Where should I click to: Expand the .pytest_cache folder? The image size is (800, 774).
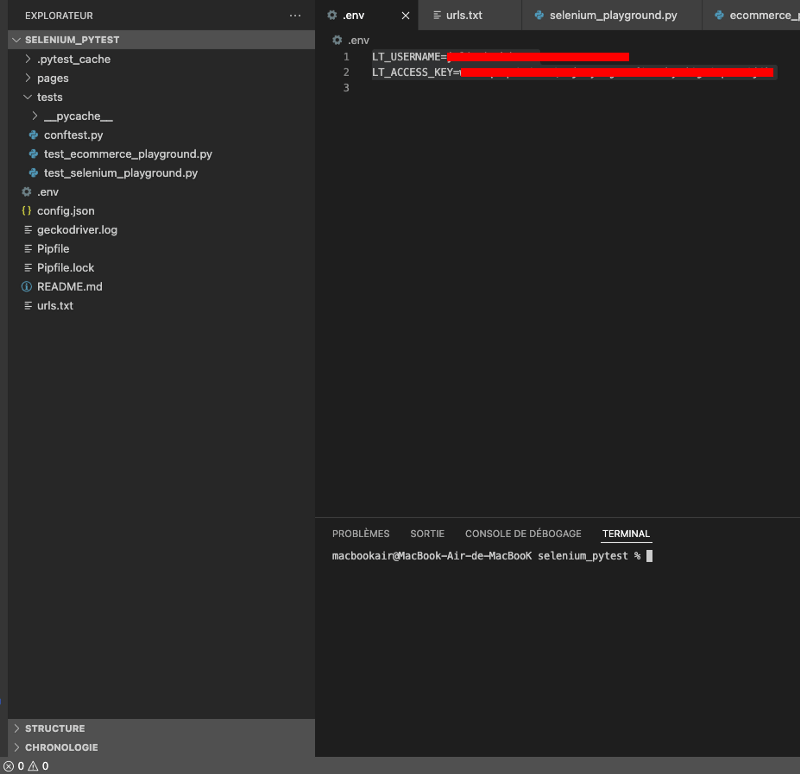coord(28,59)
